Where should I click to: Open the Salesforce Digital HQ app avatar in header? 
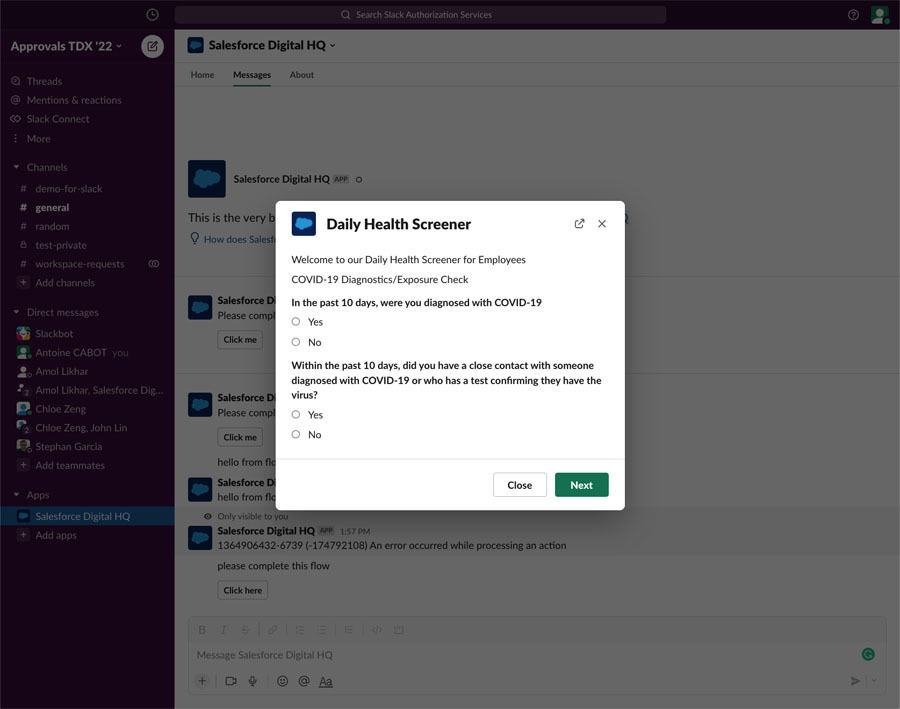[196, 45]
